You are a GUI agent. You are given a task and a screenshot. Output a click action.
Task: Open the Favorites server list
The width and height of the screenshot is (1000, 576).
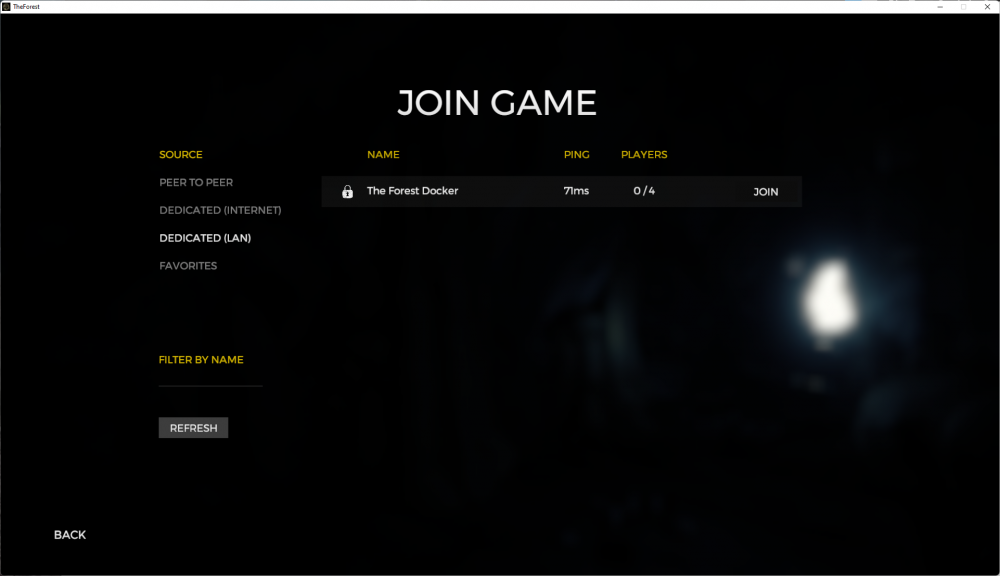click(x=188, y=266)
